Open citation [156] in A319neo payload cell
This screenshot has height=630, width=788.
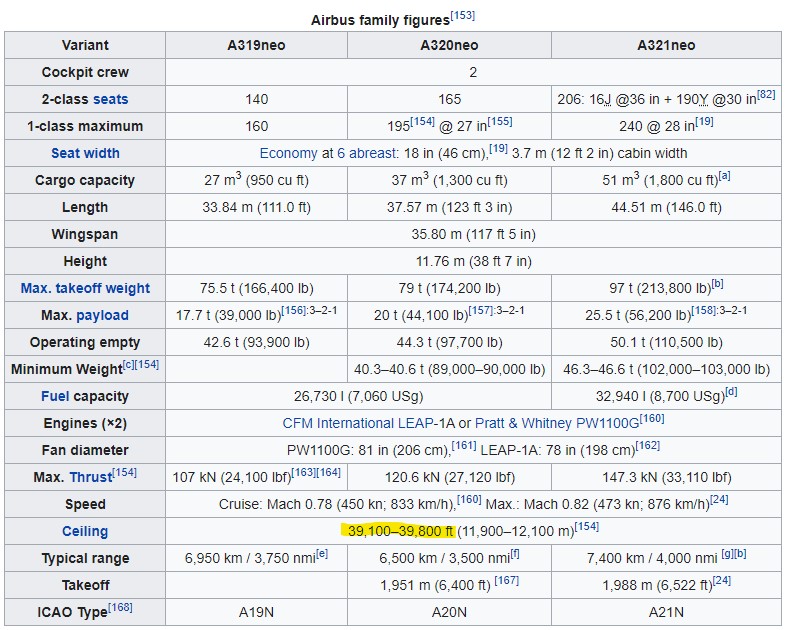(293, 310)
